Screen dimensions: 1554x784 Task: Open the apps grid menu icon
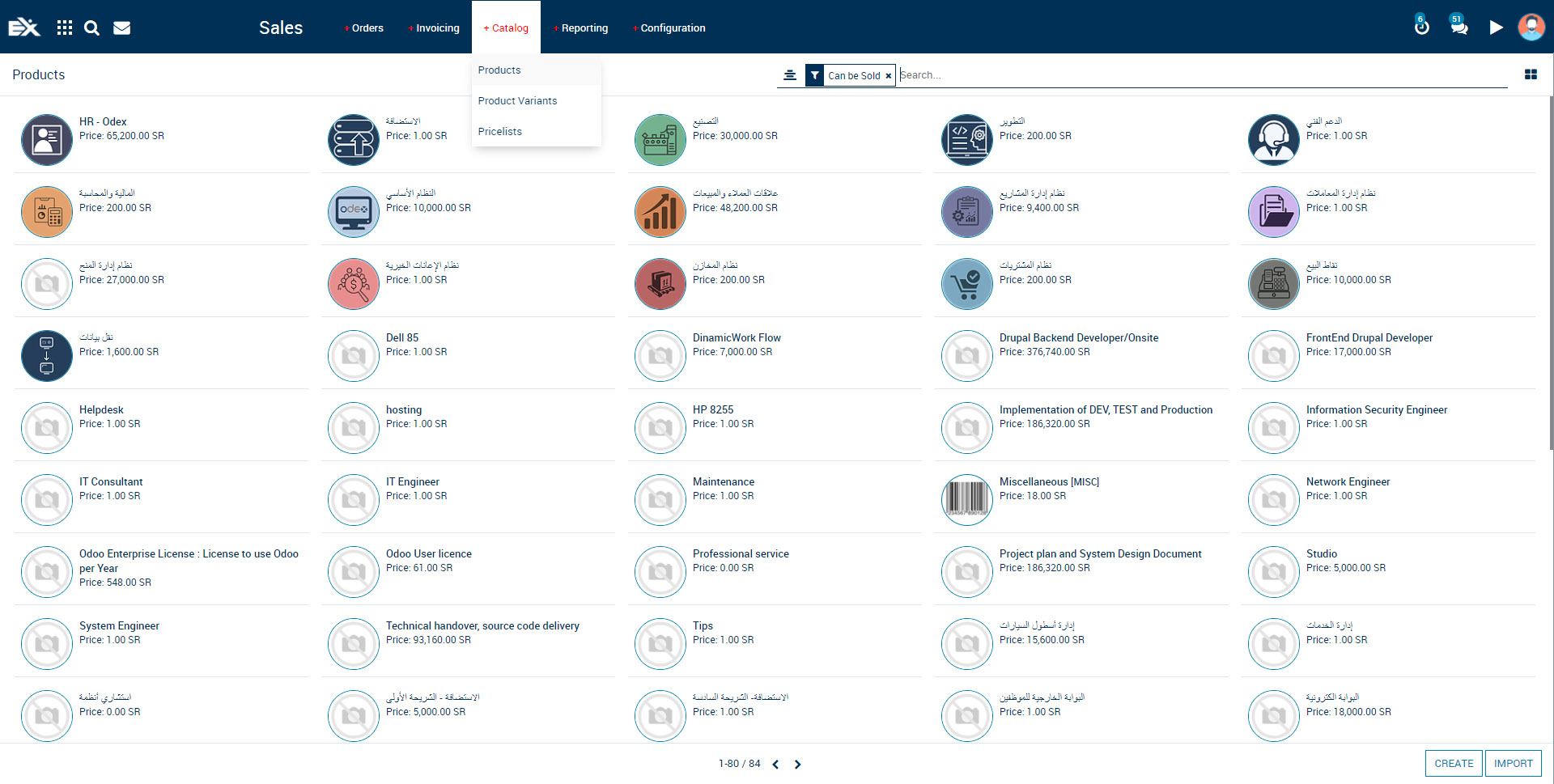pos(65,28)
